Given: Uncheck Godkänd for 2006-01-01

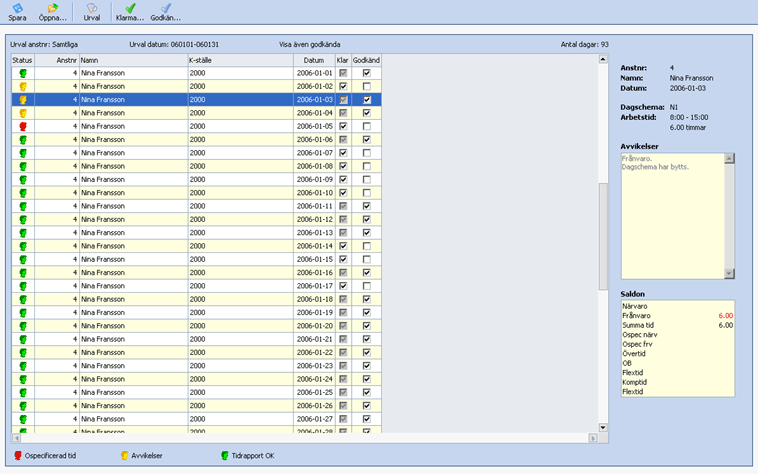Looking at the screenshot, I should tap(366, 73).
